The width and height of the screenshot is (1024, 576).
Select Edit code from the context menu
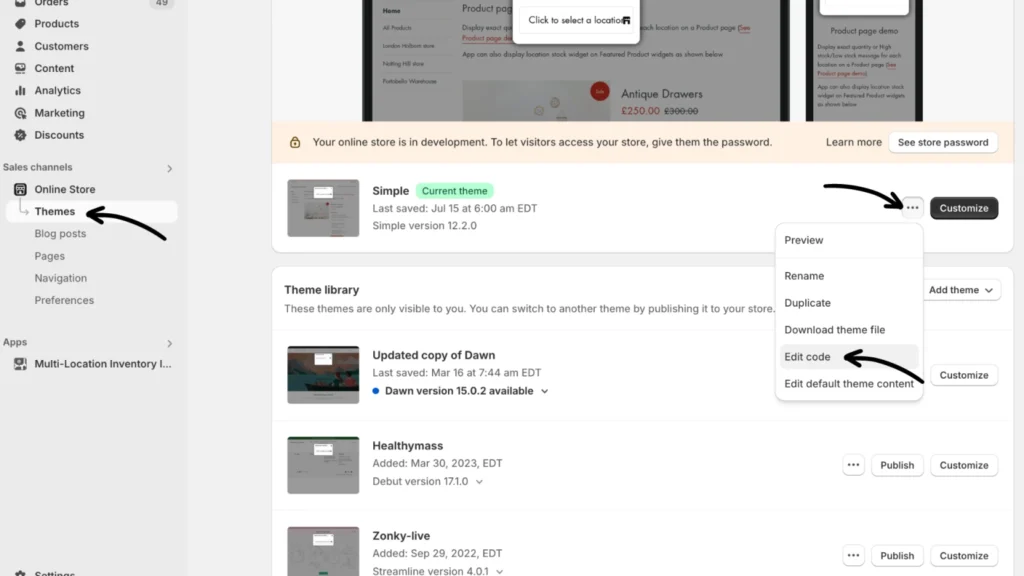click(x=807, y=357)
